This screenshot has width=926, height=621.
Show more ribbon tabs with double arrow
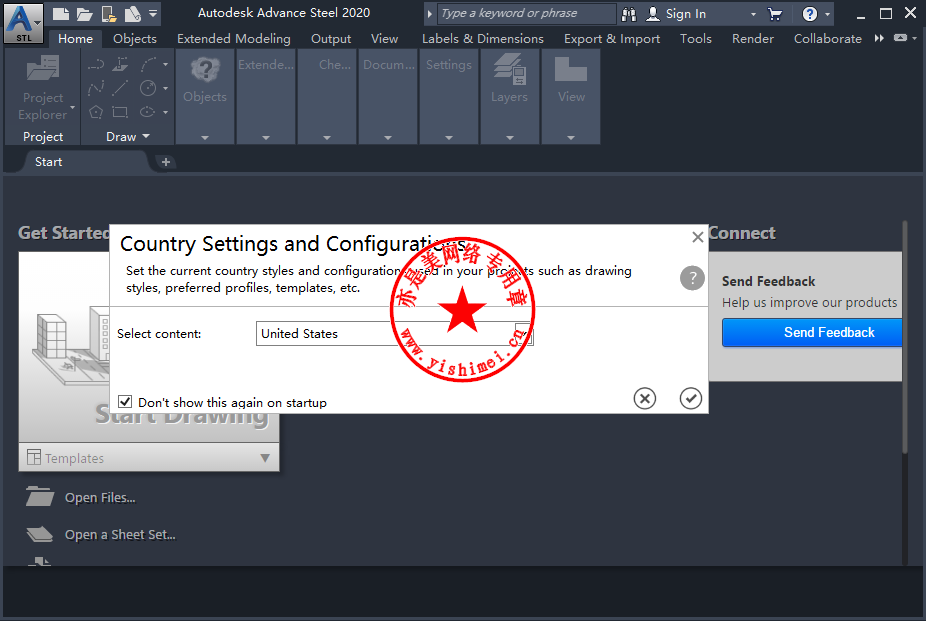tap(879, 38)
